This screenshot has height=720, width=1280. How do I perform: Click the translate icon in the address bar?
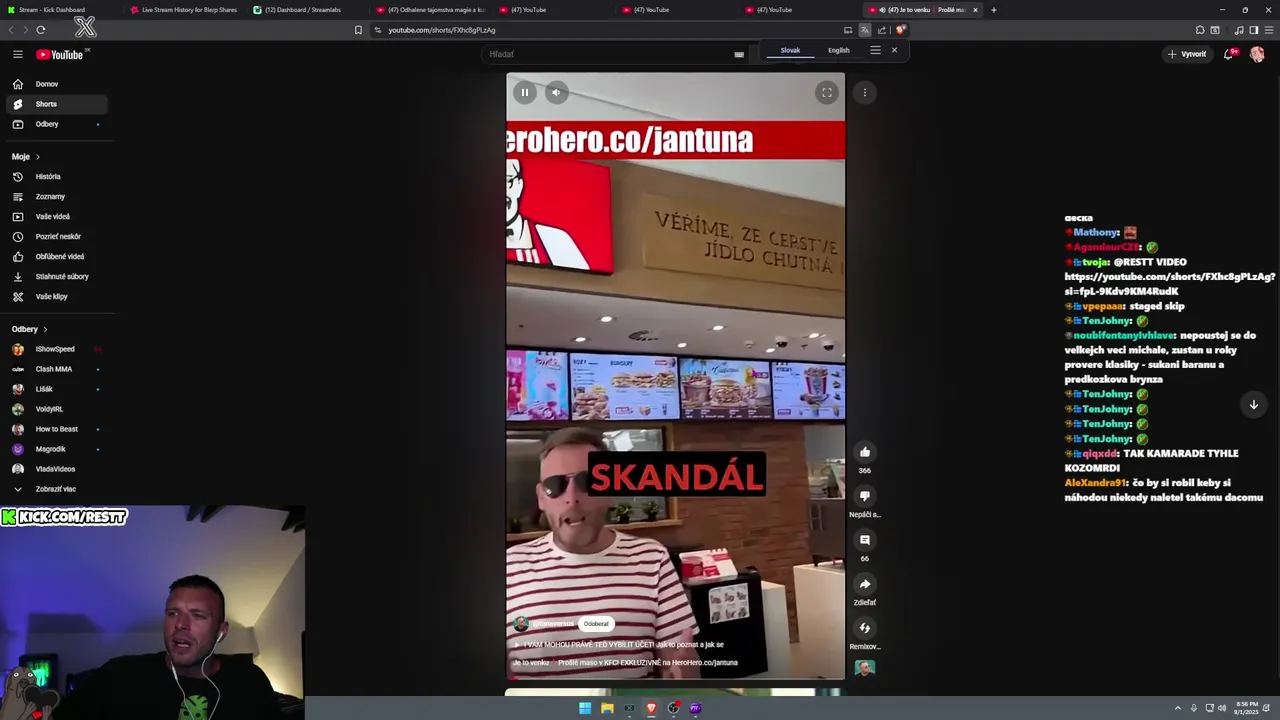(x=865, y=30)
